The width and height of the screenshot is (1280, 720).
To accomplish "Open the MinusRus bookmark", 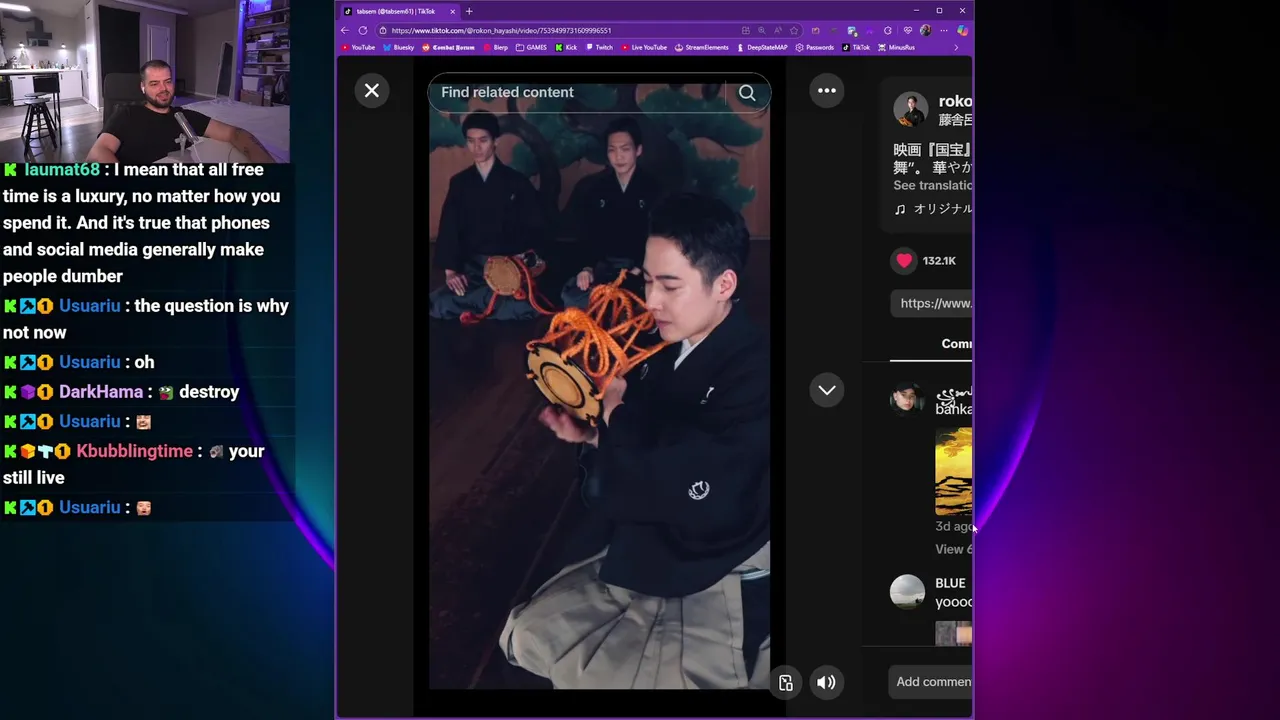I will click(x=896, y=47).
